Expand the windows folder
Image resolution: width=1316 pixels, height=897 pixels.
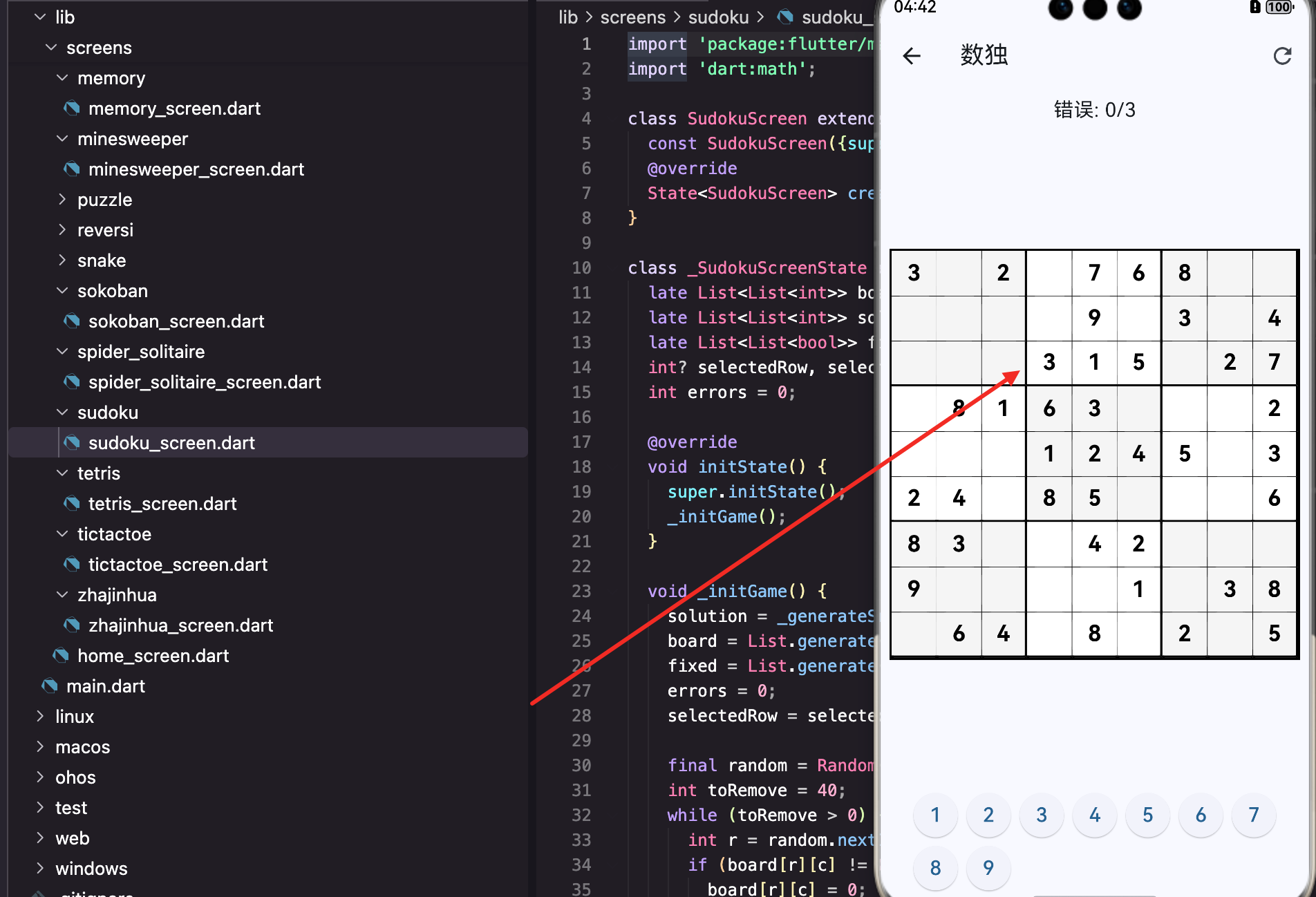(x=40, y=869)
